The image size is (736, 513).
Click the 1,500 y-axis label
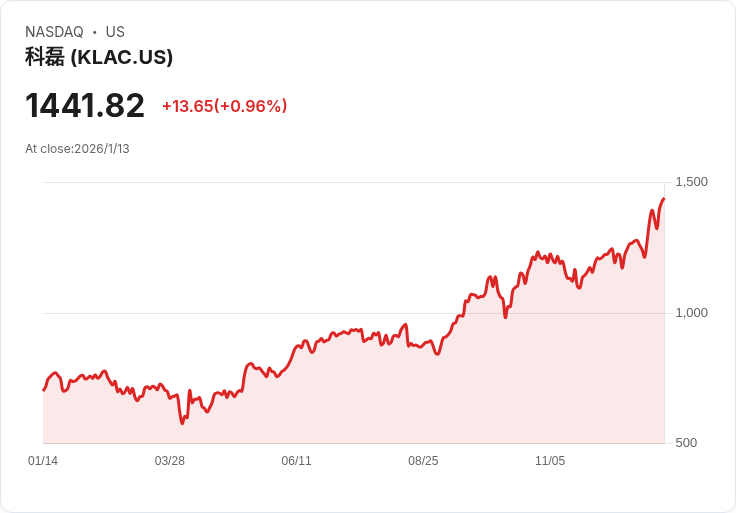pos(691,182)
